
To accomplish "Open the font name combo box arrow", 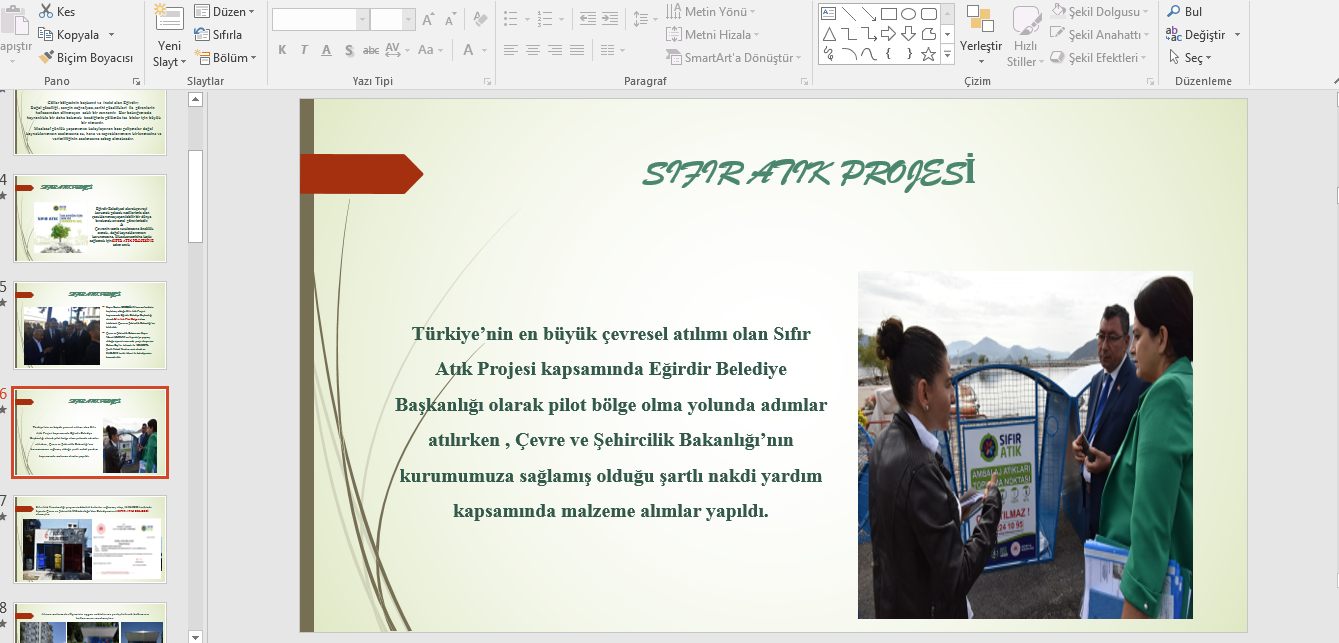I will (x=363, y=19).
